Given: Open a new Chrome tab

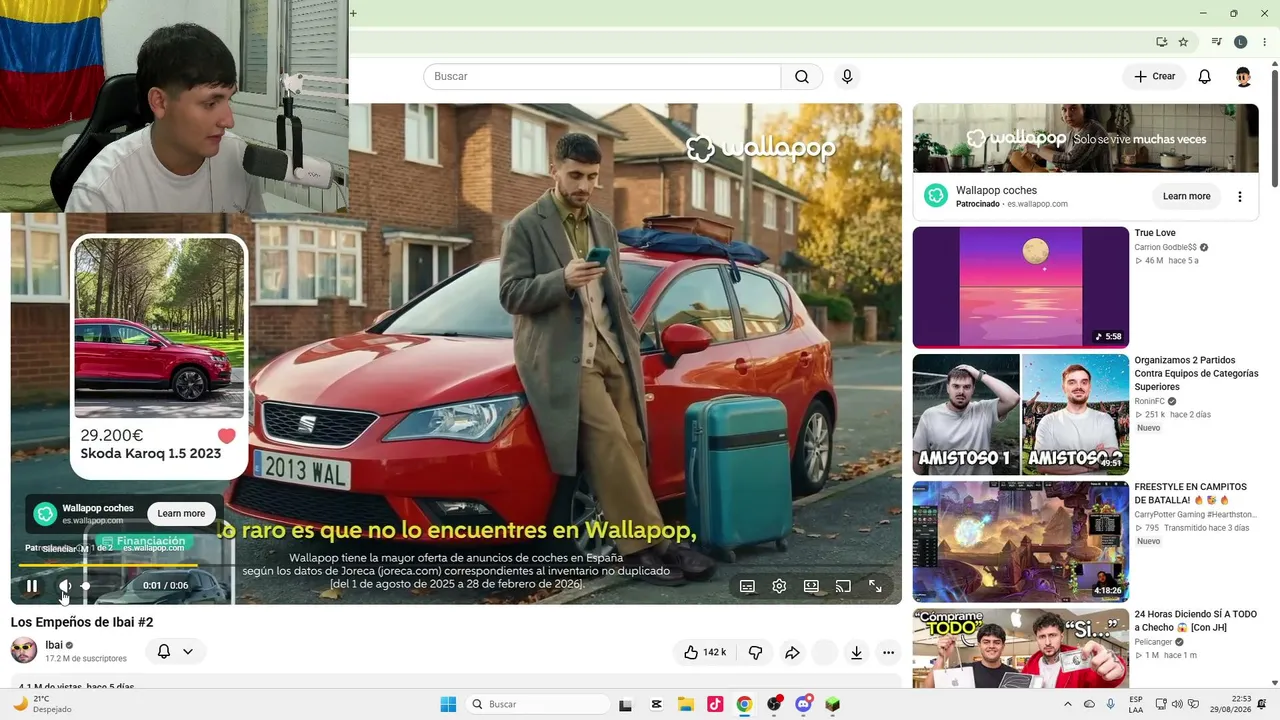Looking at the screenshot, I should tap(353, 13).
